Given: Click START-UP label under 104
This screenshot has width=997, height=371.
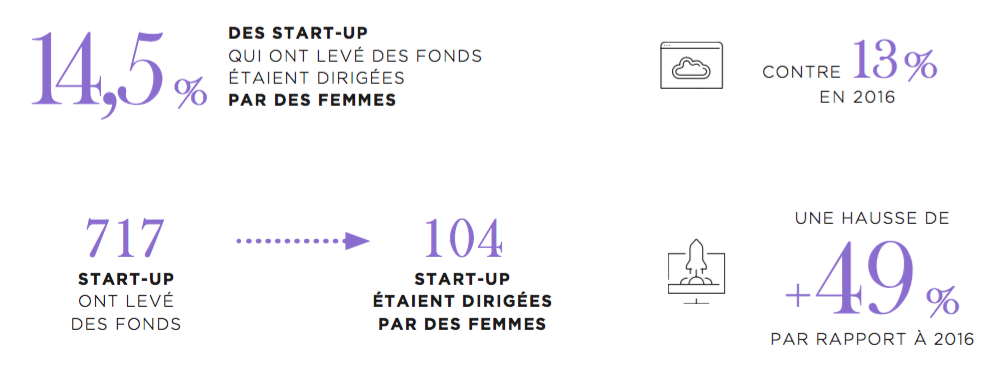Looking at the screenshot, I should pyautogui.click(x=462, y=279).
